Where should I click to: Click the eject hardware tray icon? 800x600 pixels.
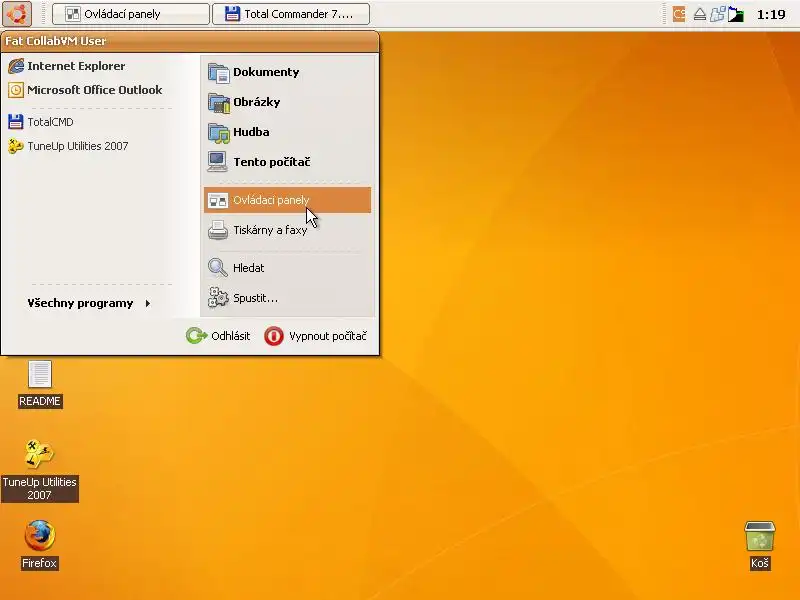[699, 14]
